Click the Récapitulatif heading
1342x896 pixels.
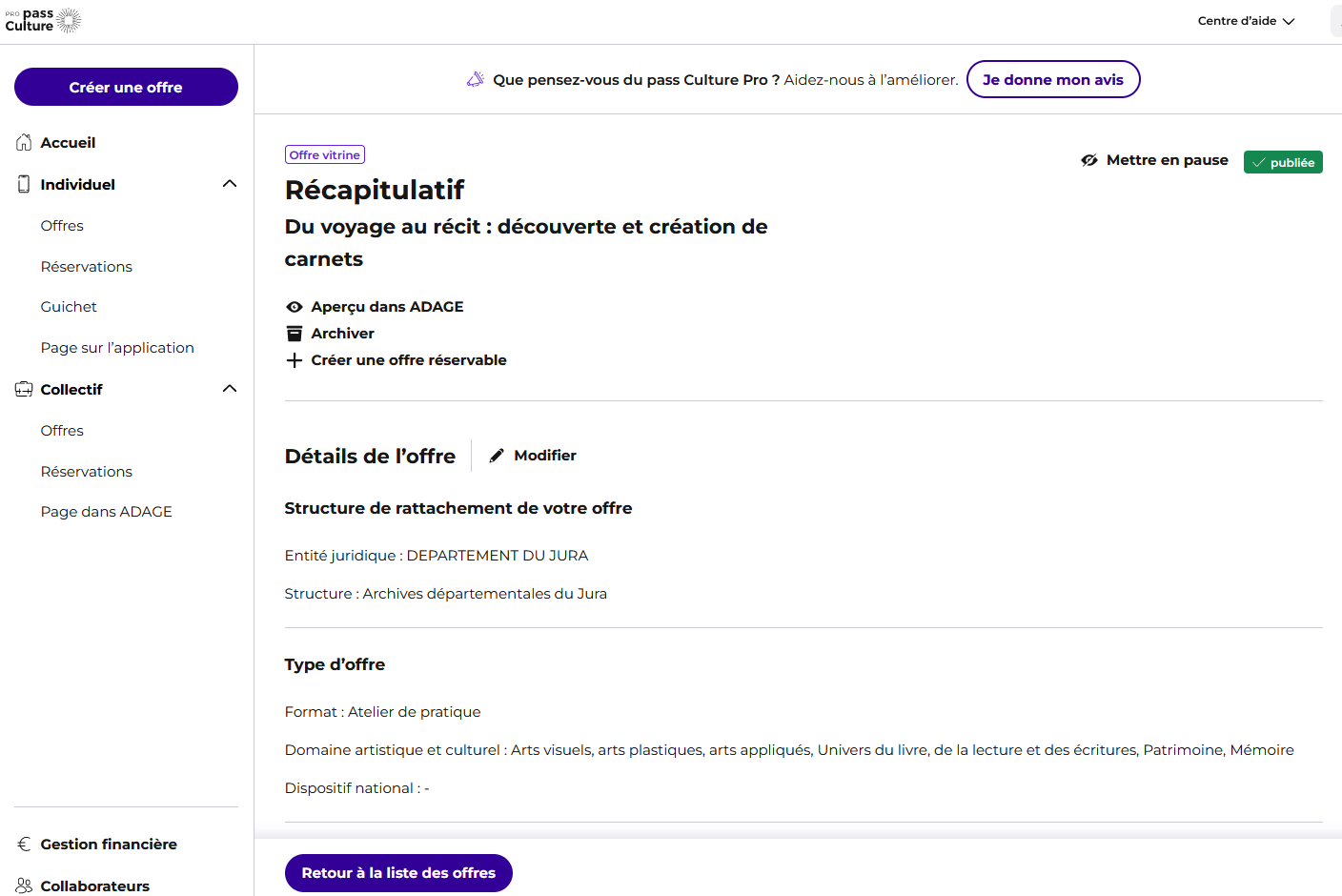pos(375,190)
